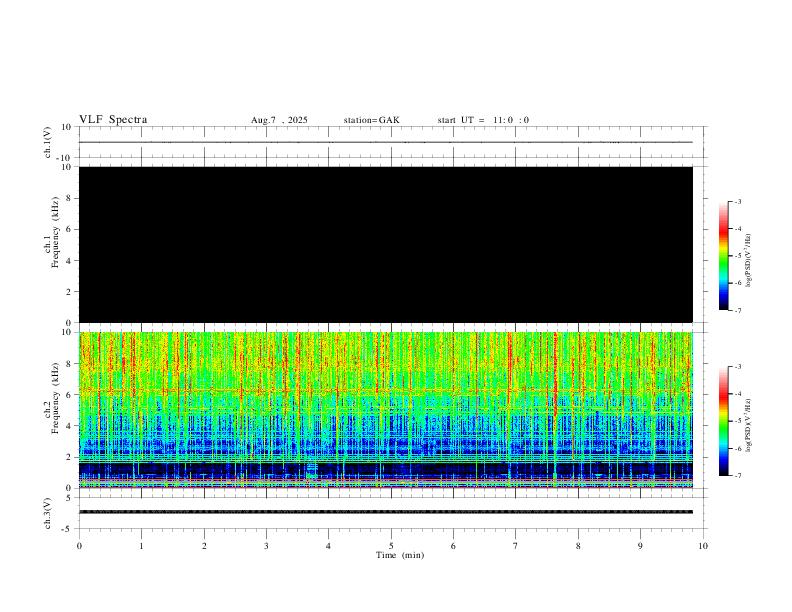Click the date label 'Aug.7 , 2025'
This screenshot has width=792, height=612.
pos(279,120)
